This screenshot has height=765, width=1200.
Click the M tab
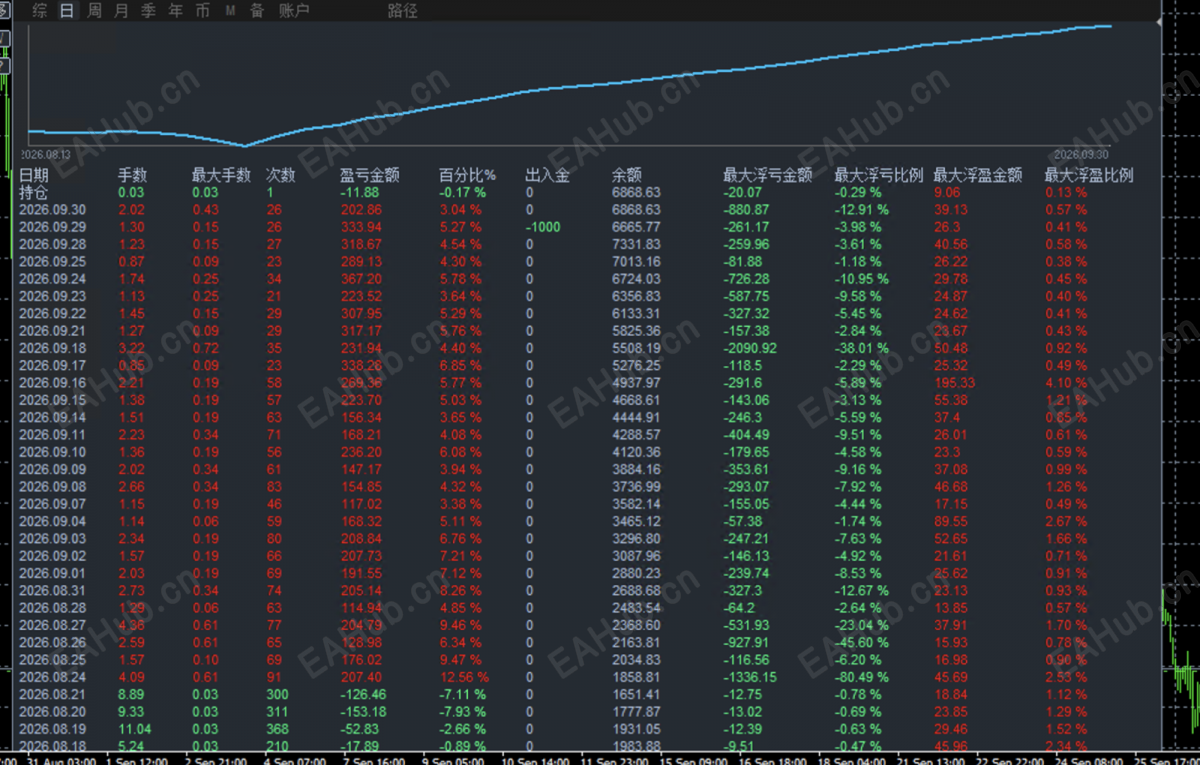click(230, 11)
